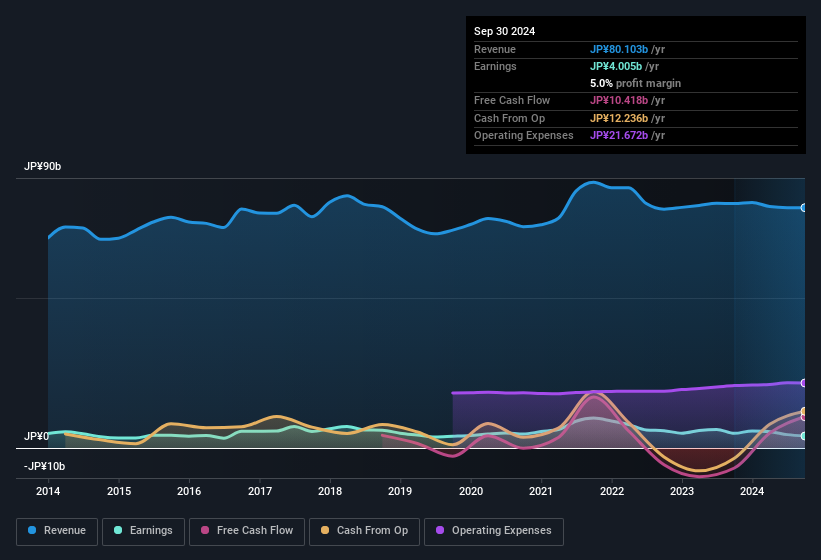
Task: Toggle the Revenue legend button
Action: click(57, 531)
